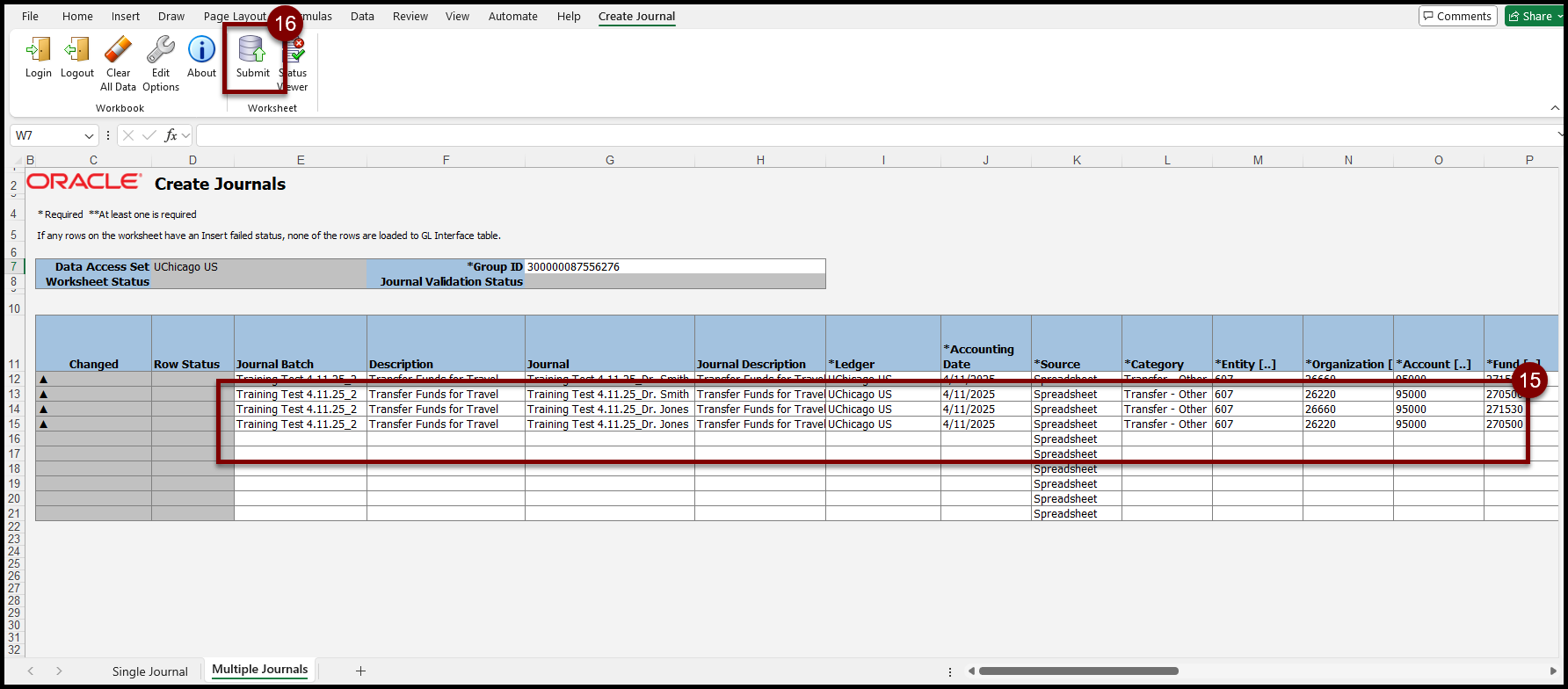This screenshot has width=1568, height=689.
Task: Click the insert function fx icon
Action: click(171, 135)
